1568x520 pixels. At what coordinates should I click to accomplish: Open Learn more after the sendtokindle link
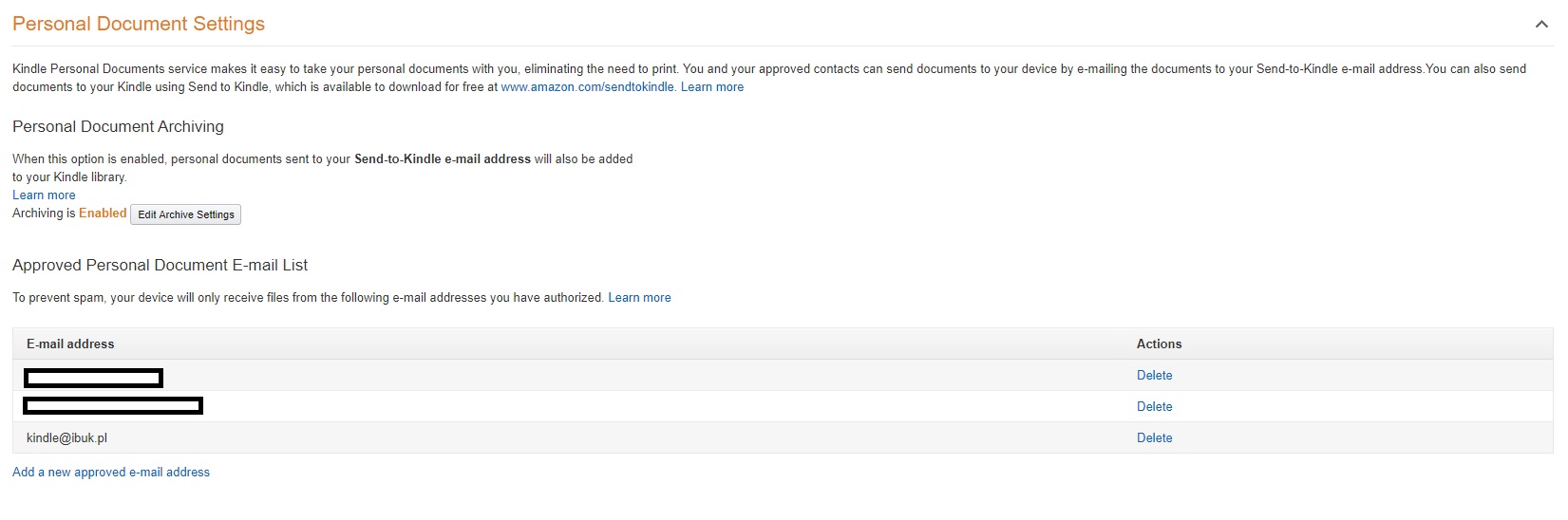click(x=712, y=87)
